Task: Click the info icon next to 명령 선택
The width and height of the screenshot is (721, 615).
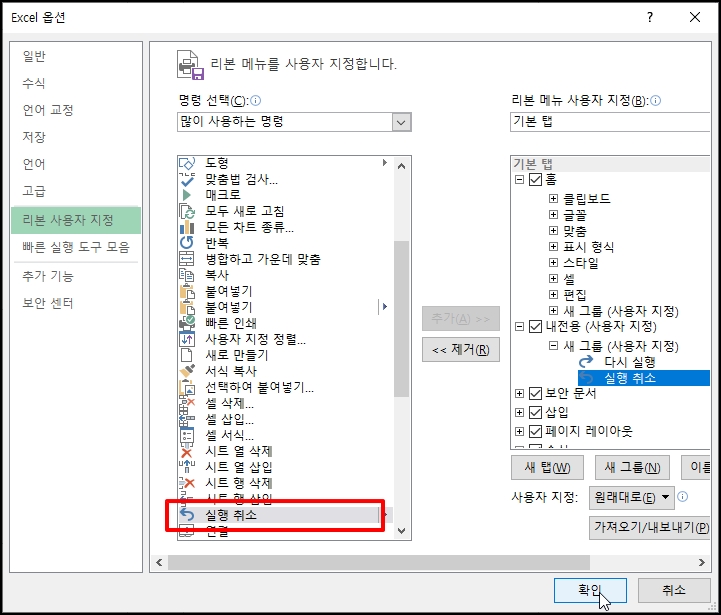Action: (x=255, y=100)
